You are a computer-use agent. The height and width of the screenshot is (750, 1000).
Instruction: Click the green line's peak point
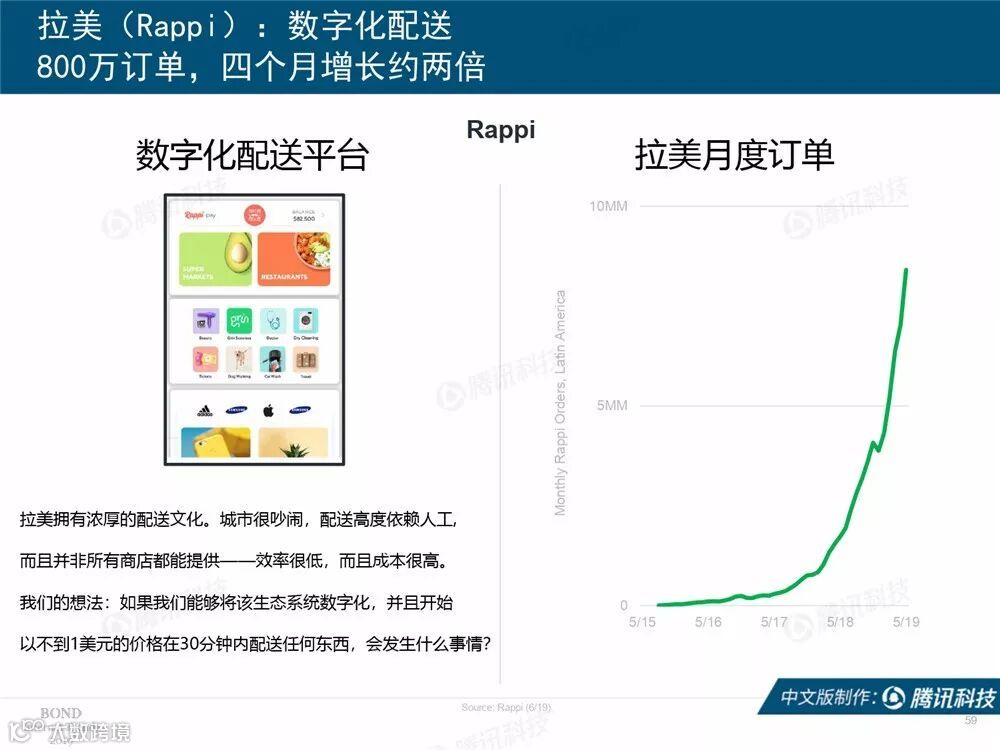coord(906,270)
